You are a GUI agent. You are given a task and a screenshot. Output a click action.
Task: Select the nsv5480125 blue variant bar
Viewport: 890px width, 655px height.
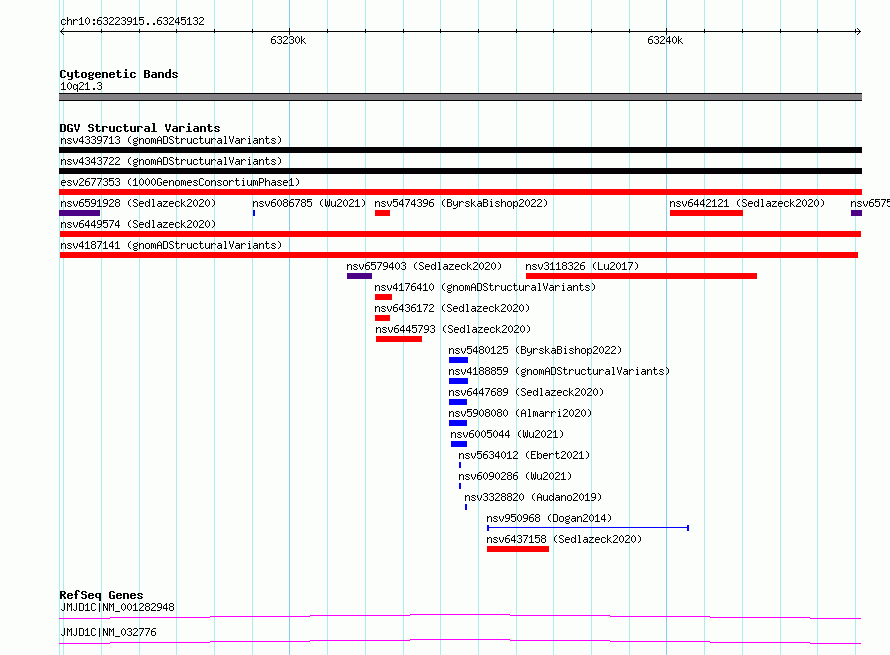click(459, 360)
